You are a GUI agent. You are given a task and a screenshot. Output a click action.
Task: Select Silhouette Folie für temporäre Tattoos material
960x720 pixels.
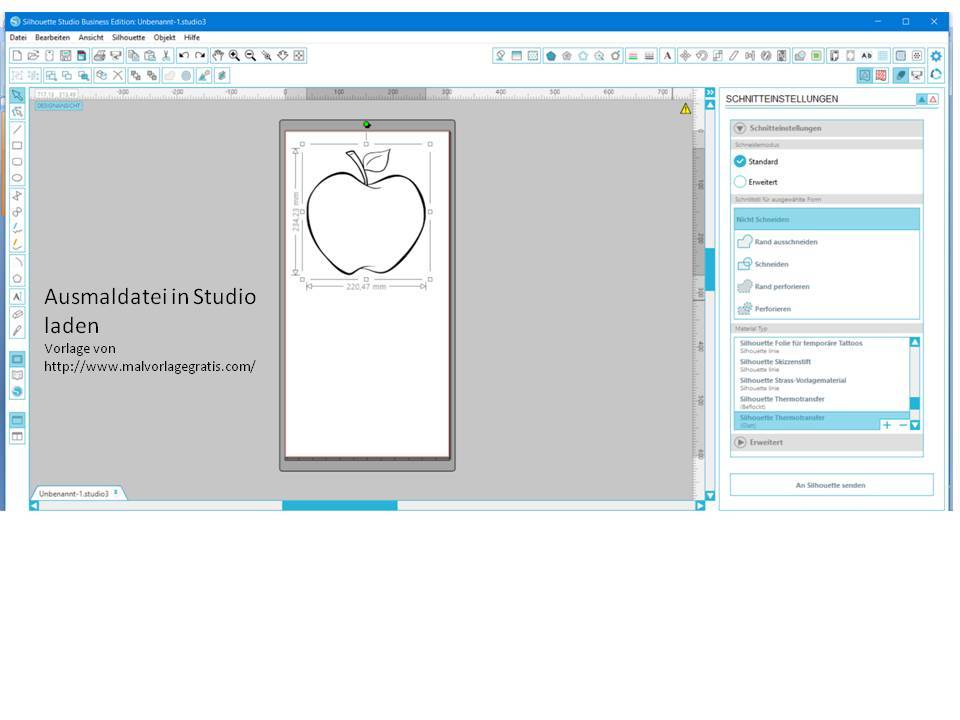point(822,347)
